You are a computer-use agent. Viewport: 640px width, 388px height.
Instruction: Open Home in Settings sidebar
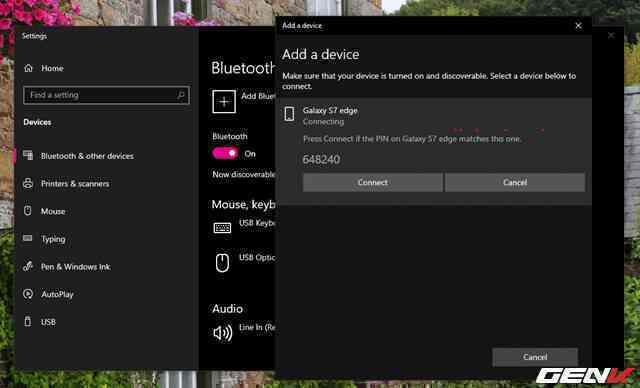pyautogui.click(x=52, y=68)
